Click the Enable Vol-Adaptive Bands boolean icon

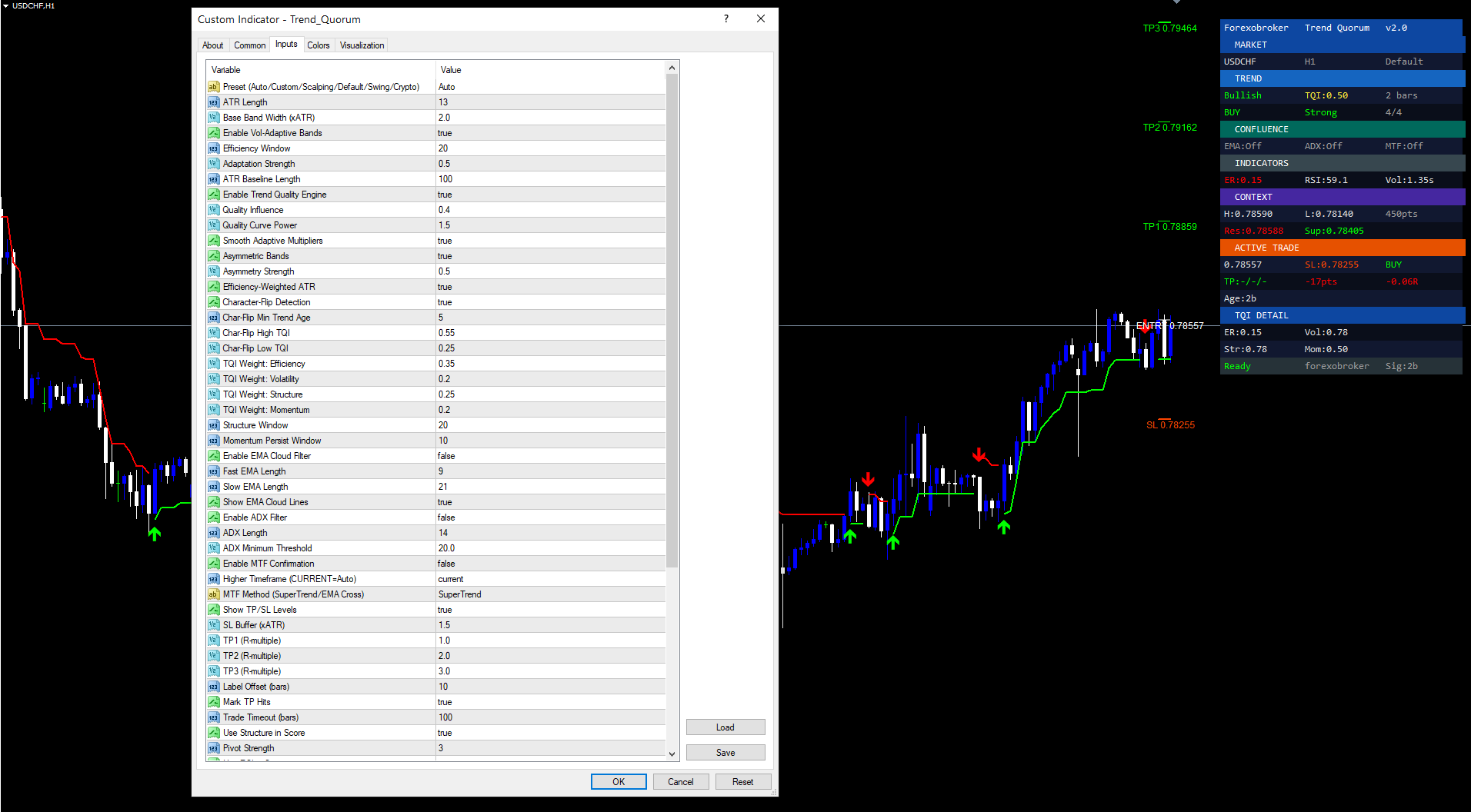click(x=213, y=133)
